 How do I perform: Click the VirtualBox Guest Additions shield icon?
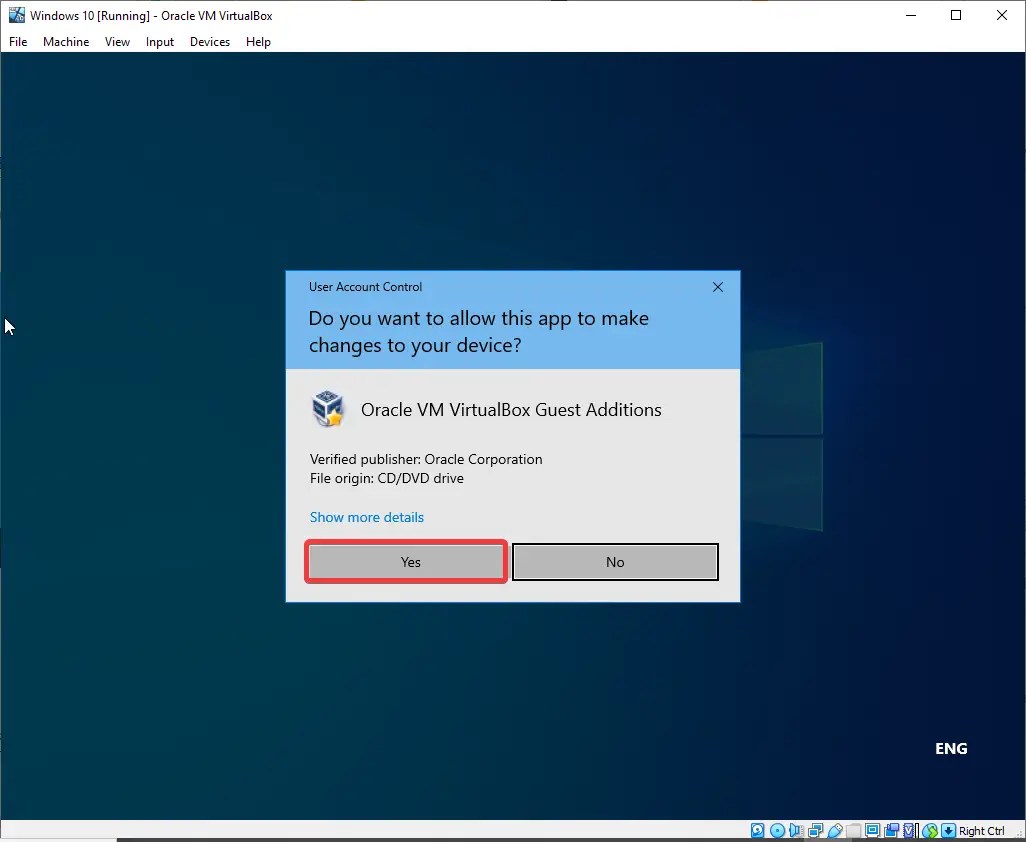tap(329, 408)
